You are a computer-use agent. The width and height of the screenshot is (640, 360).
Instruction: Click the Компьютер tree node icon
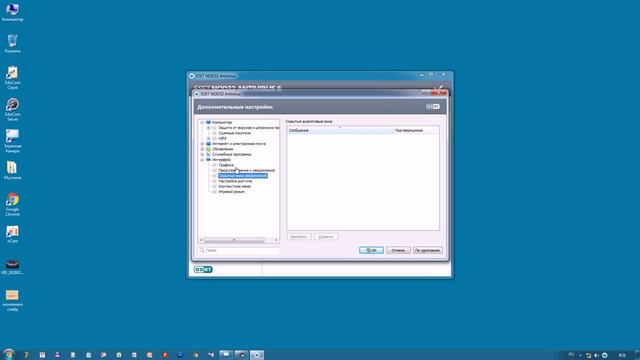coord(208,122)
